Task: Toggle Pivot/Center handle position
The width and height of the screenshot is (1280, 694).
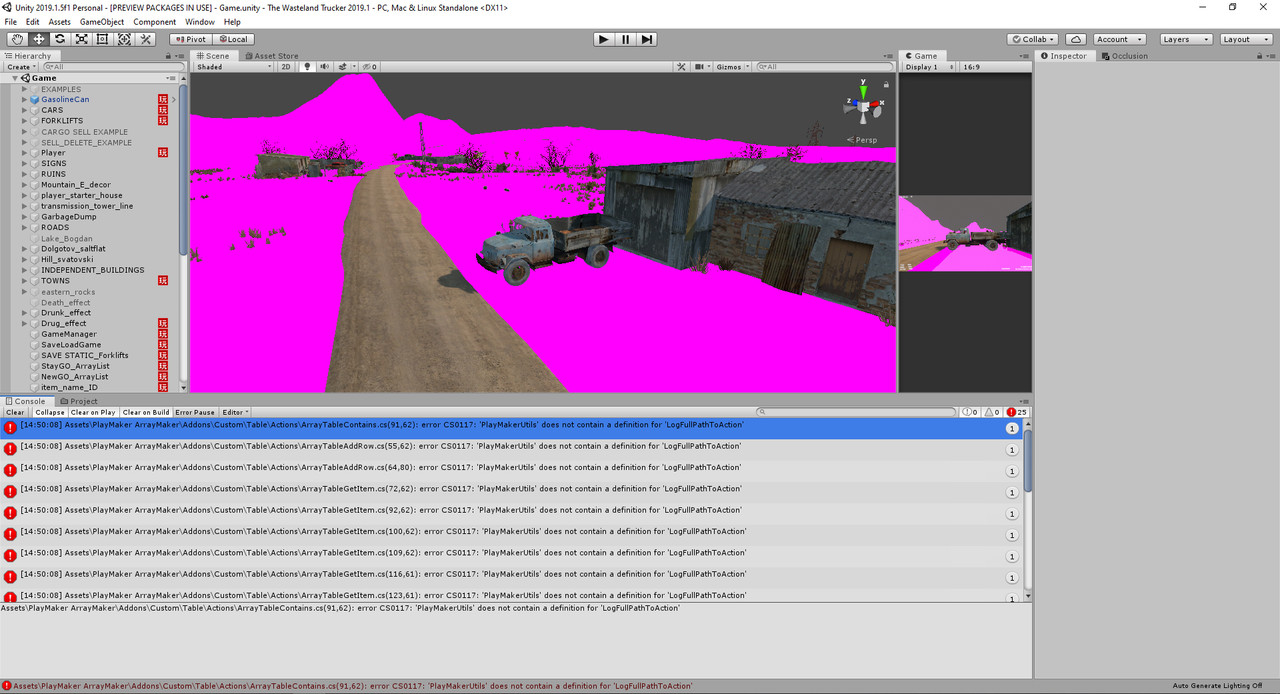Action: point(191,39)
